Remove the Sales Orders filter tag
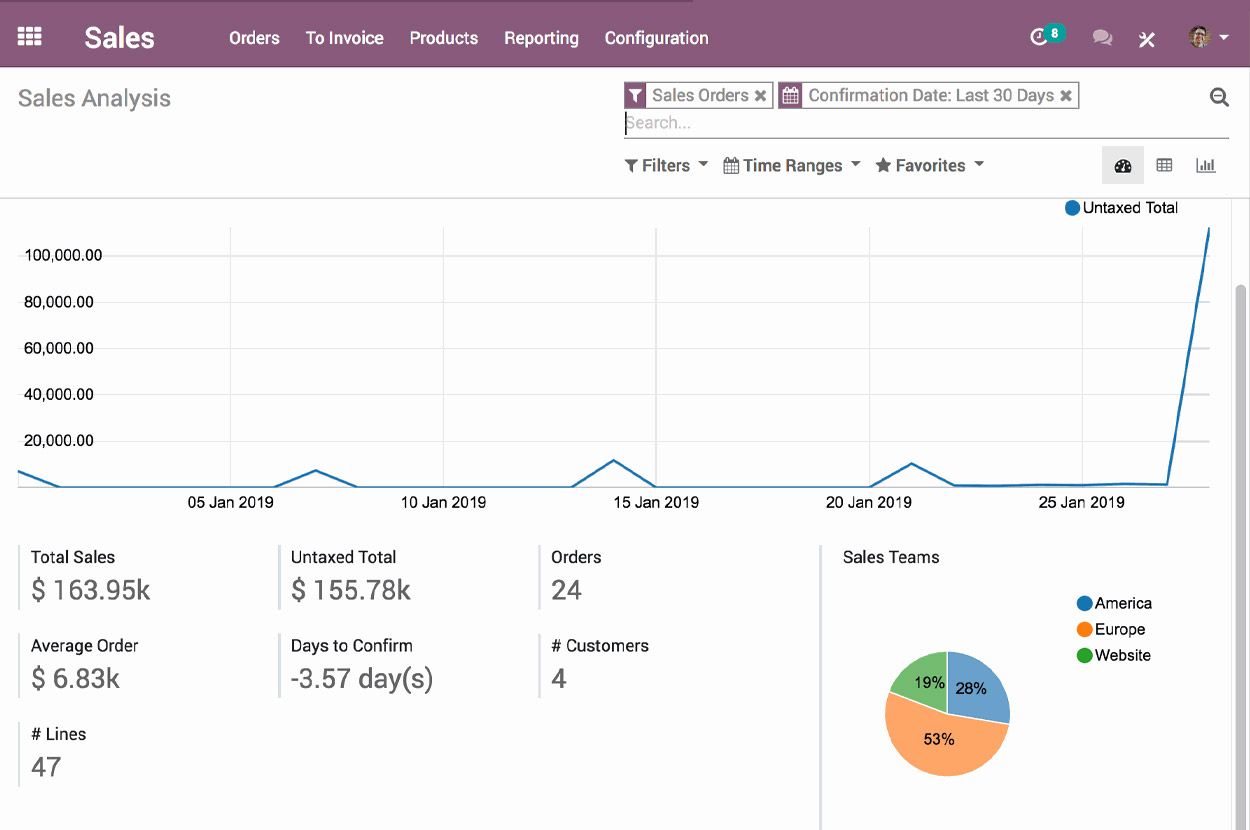1250x830 pixels. point(760,96)
